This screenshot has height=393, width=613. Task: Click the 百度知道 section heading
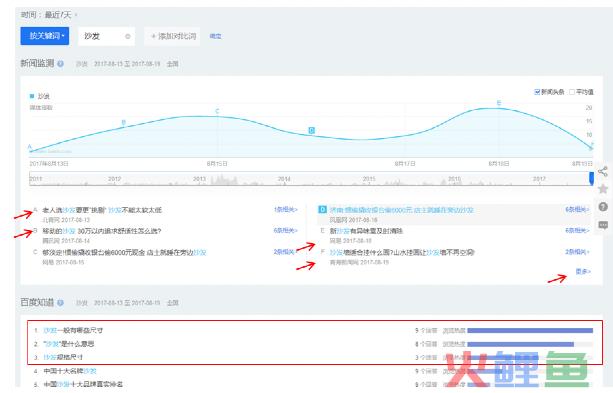click(37, 303)
